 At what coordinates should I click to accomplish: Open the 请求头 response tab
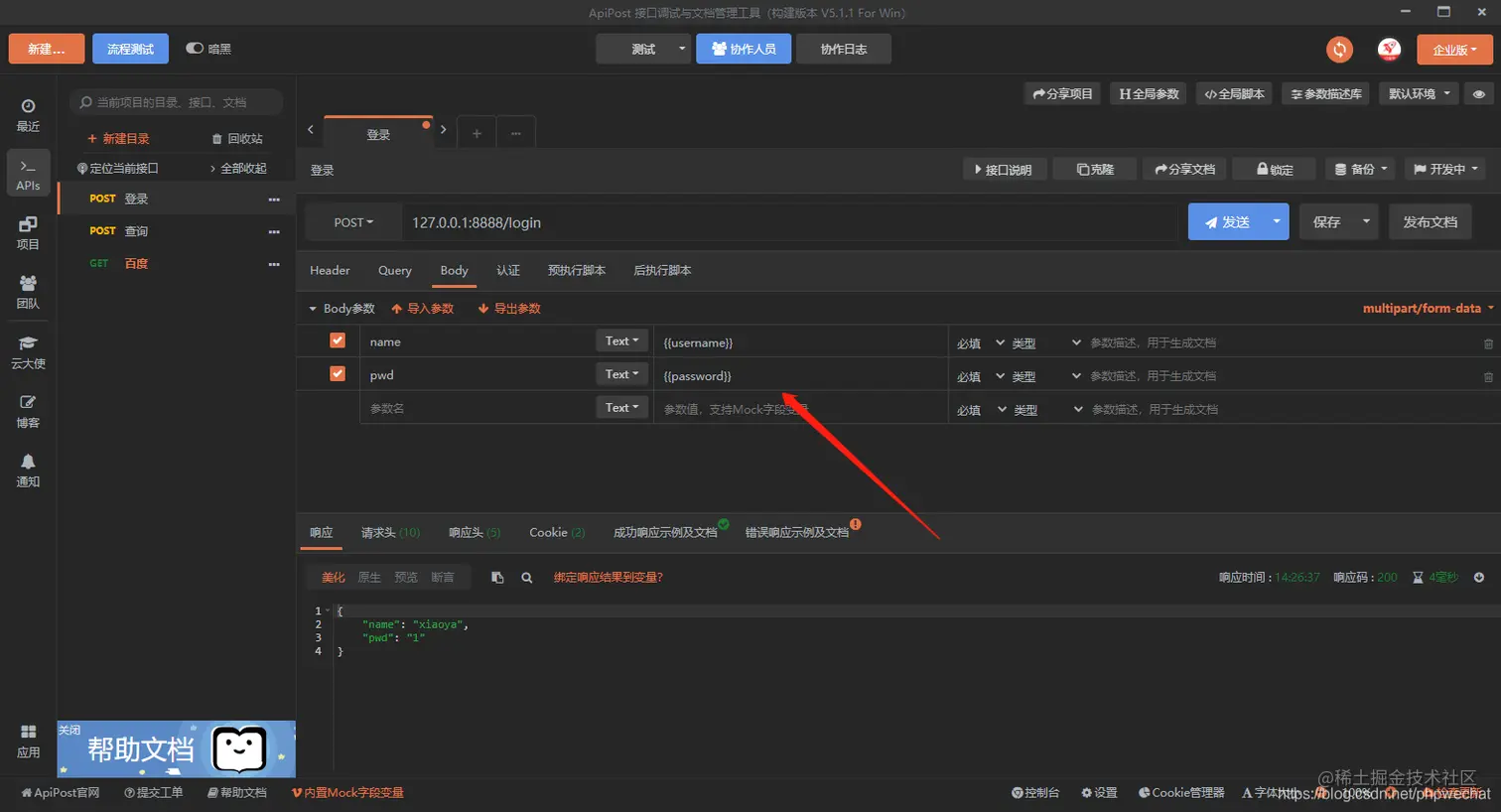(390, 533)
